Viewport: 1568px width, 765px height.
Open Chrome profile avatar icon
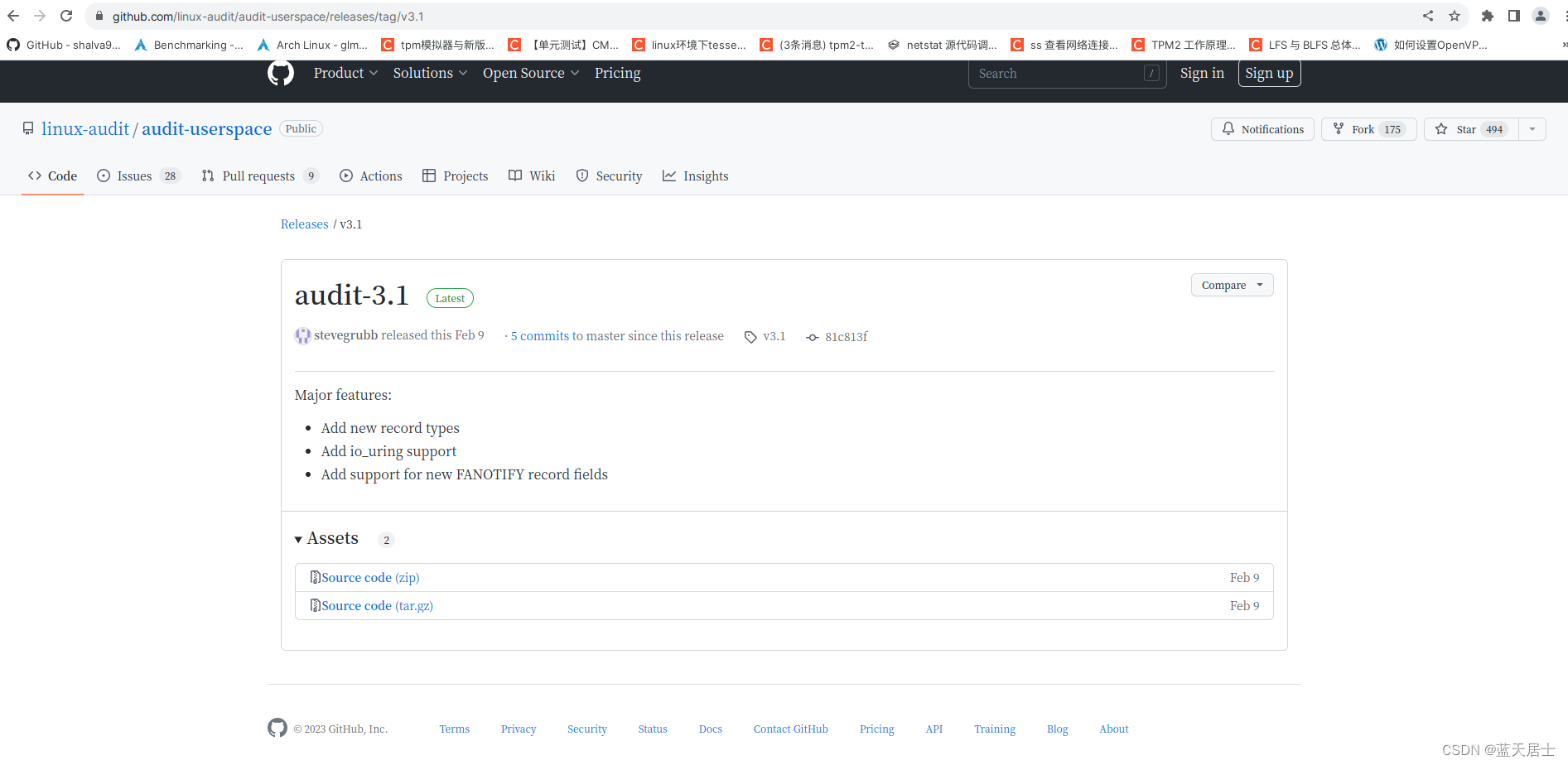click(1541, 16)
